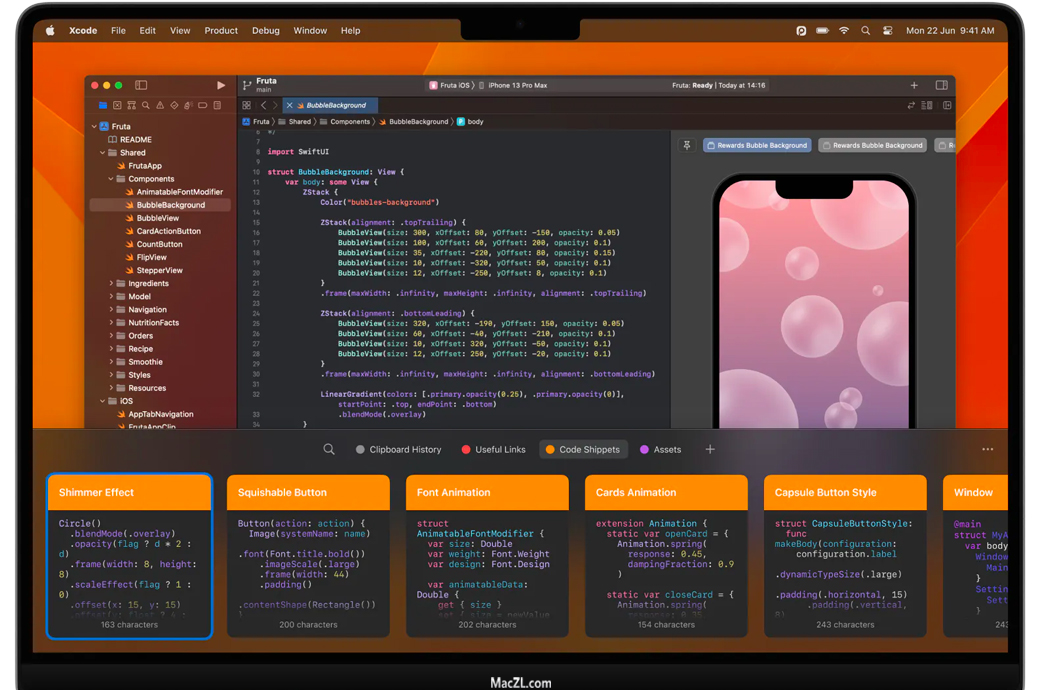Open the Find navigator magnifier icon
The width and height of the screenshot is (1040, 690).
click(x=146, y=105)
